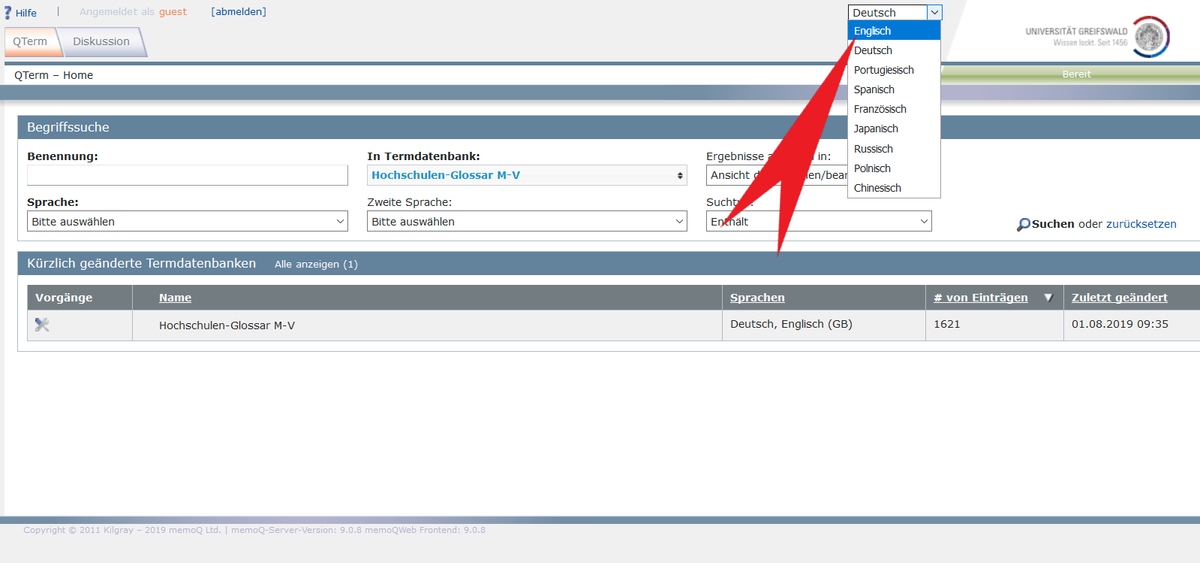Sort the table by Zuletzt geändert

1119,298
